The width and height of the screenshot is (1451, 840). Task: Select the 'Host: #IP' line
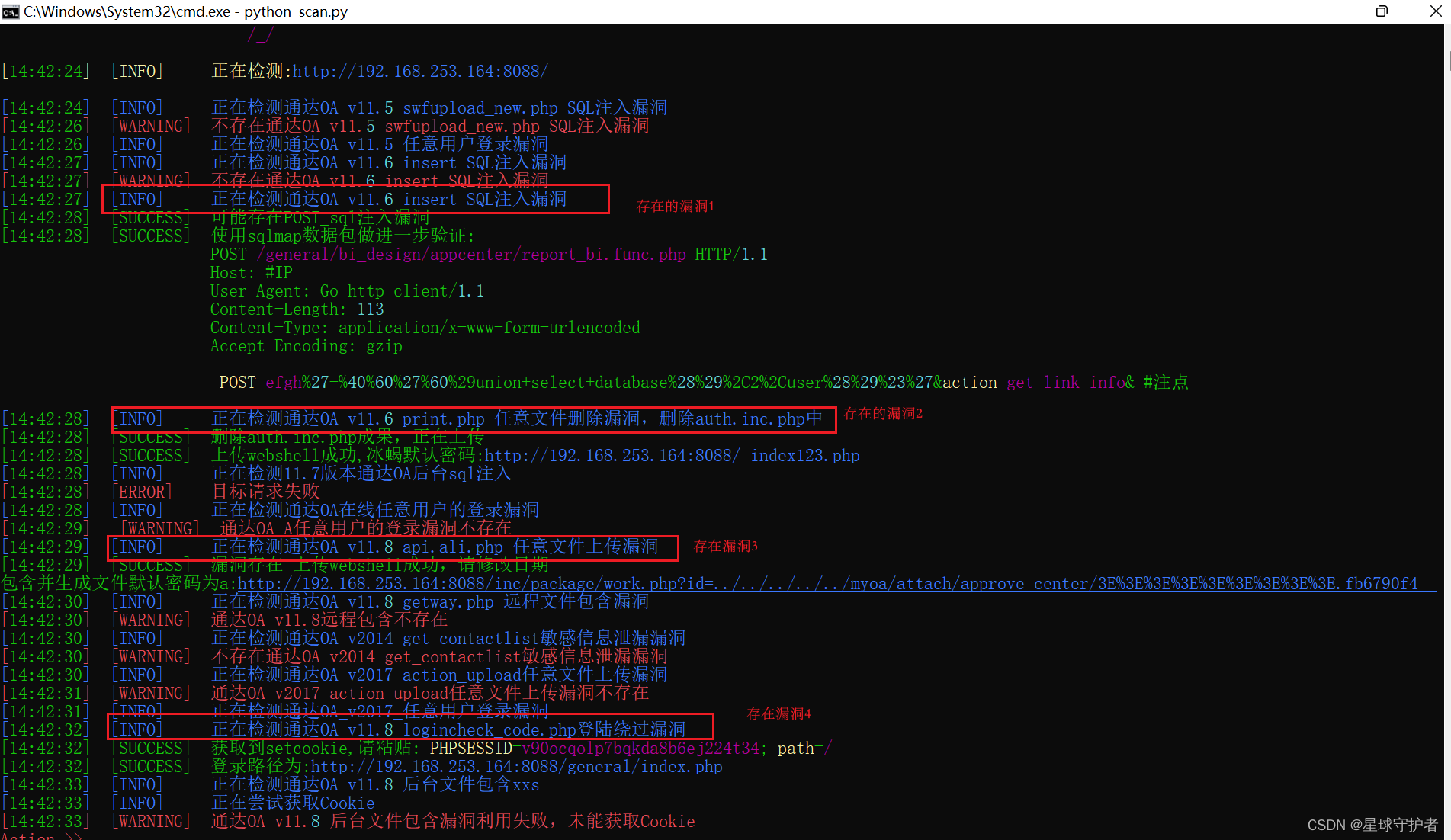point(252,272)
